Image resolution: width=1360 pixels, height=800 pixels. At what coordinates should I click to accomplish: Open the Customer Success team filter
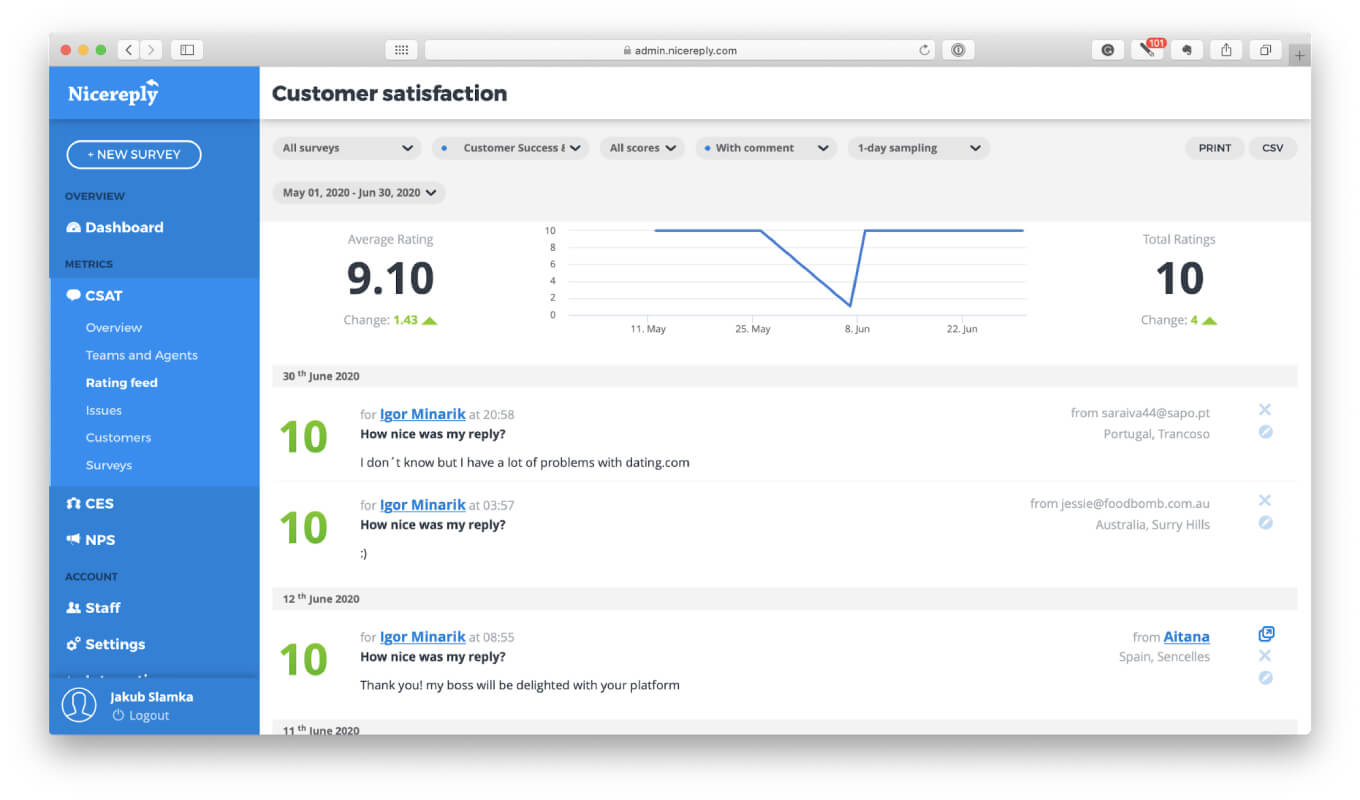[x=510, y=148]
